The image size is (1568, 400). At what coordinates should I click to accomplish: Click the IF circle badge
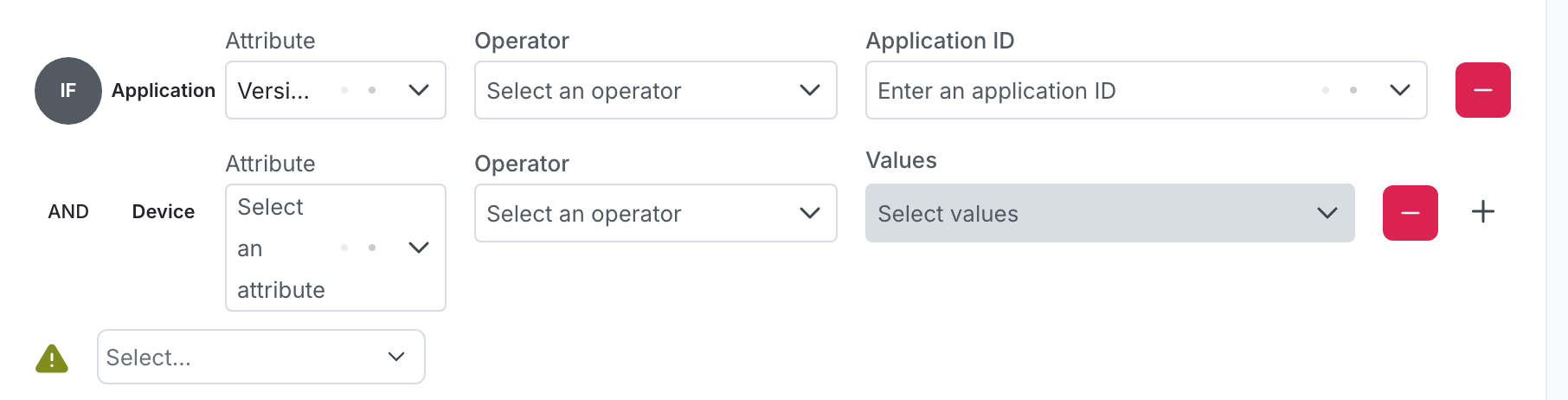click(67, 91)
